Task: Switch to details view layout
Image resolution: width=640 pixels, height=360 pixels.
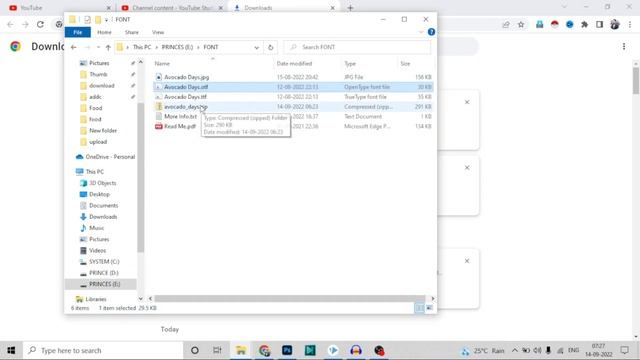Action: pos(419,308)
